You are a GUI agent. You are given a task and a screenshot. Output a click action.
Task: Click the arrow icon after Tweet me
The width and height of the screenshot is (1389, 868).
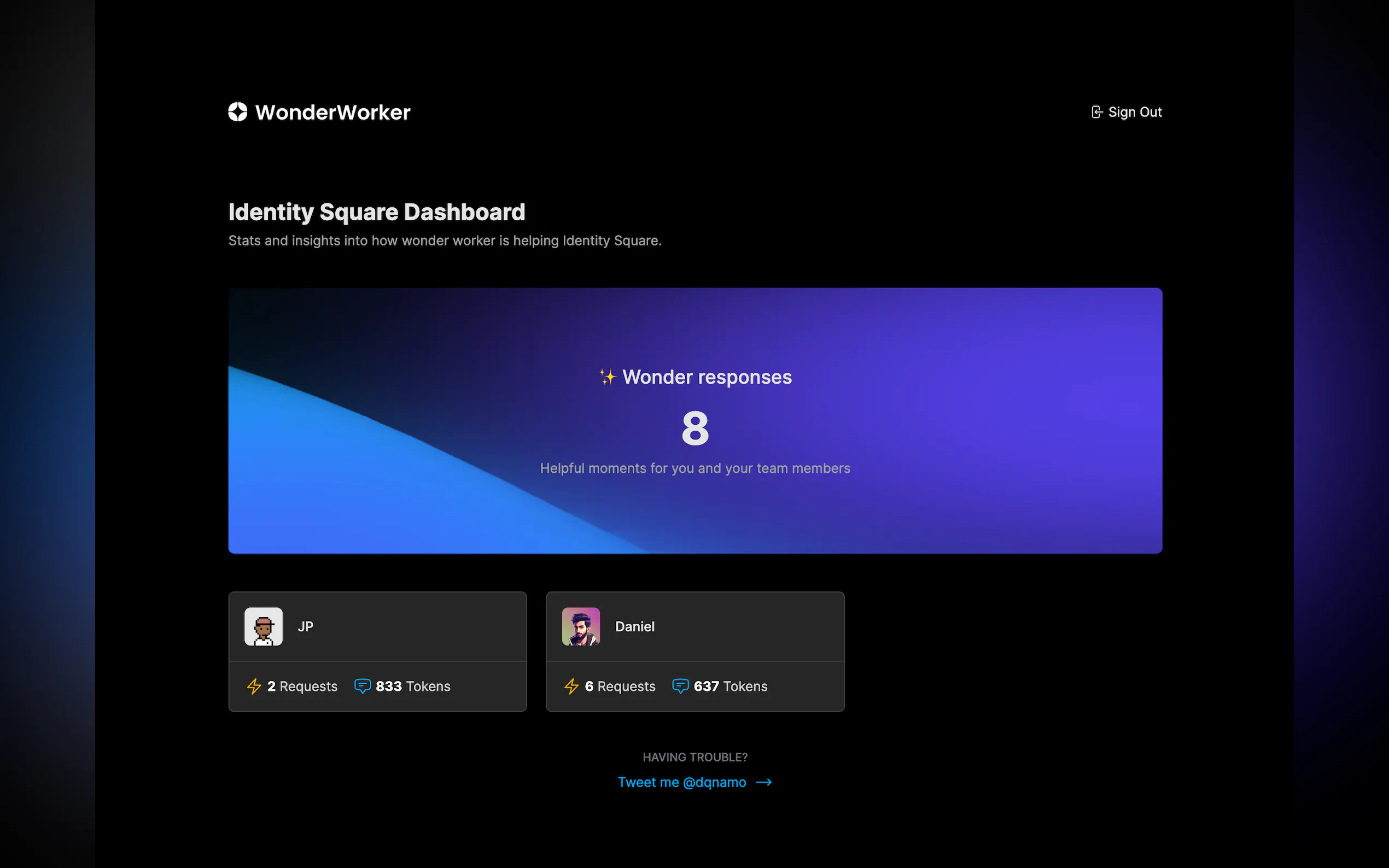tap(764, 783)
